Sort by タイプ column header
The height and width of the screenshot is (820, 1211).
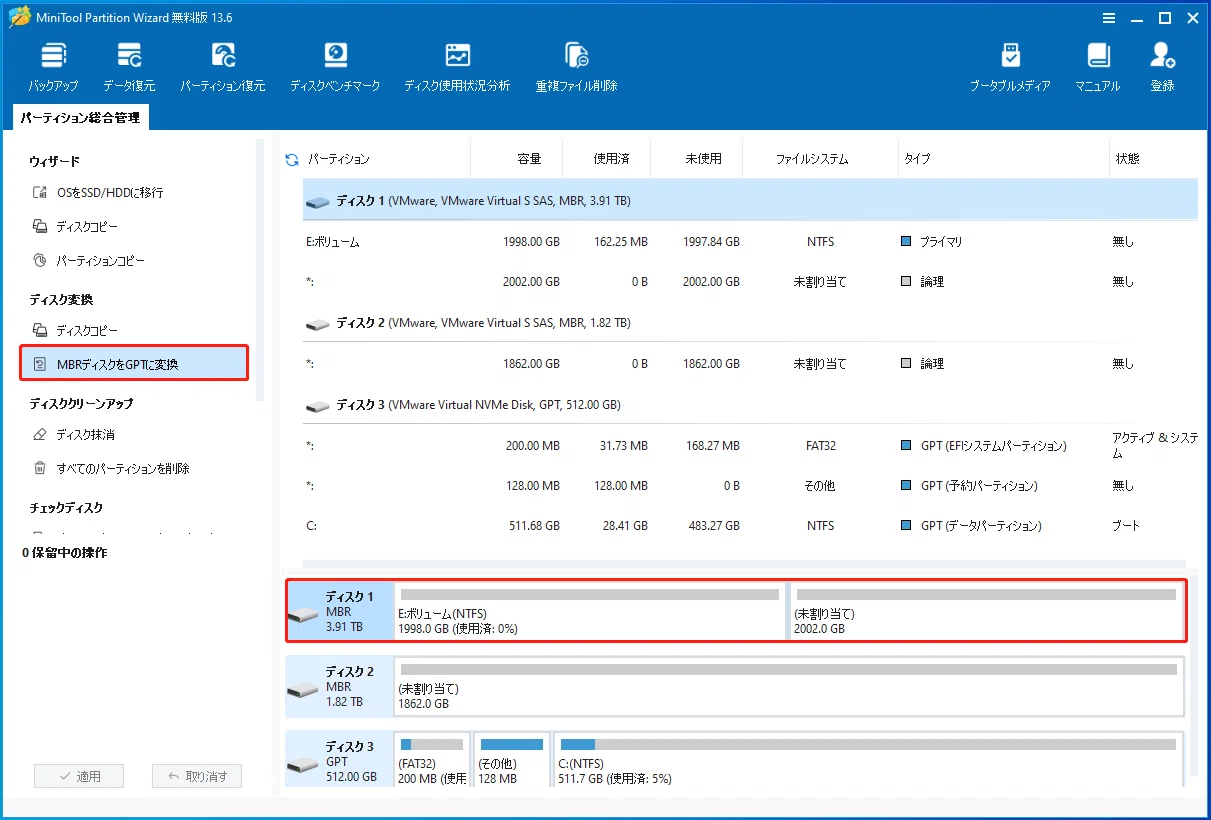[917, 159]
